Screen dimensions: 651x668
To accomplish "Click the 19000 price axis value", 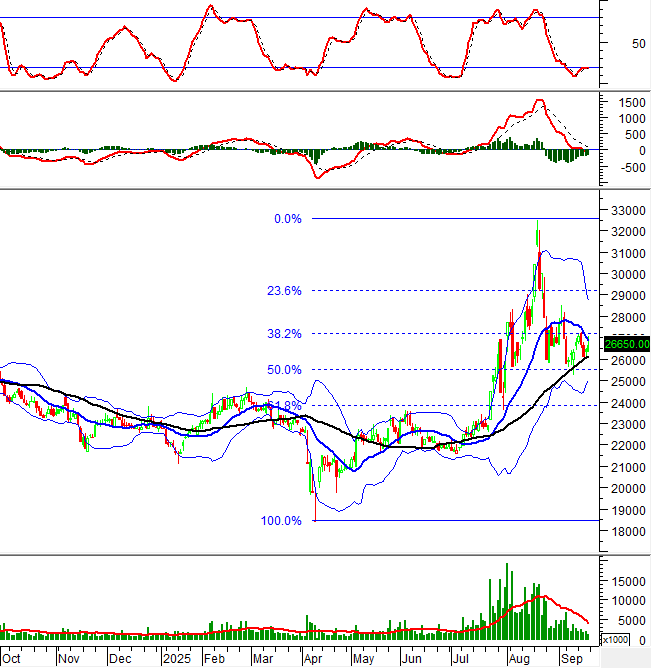I will coord(628,510).
